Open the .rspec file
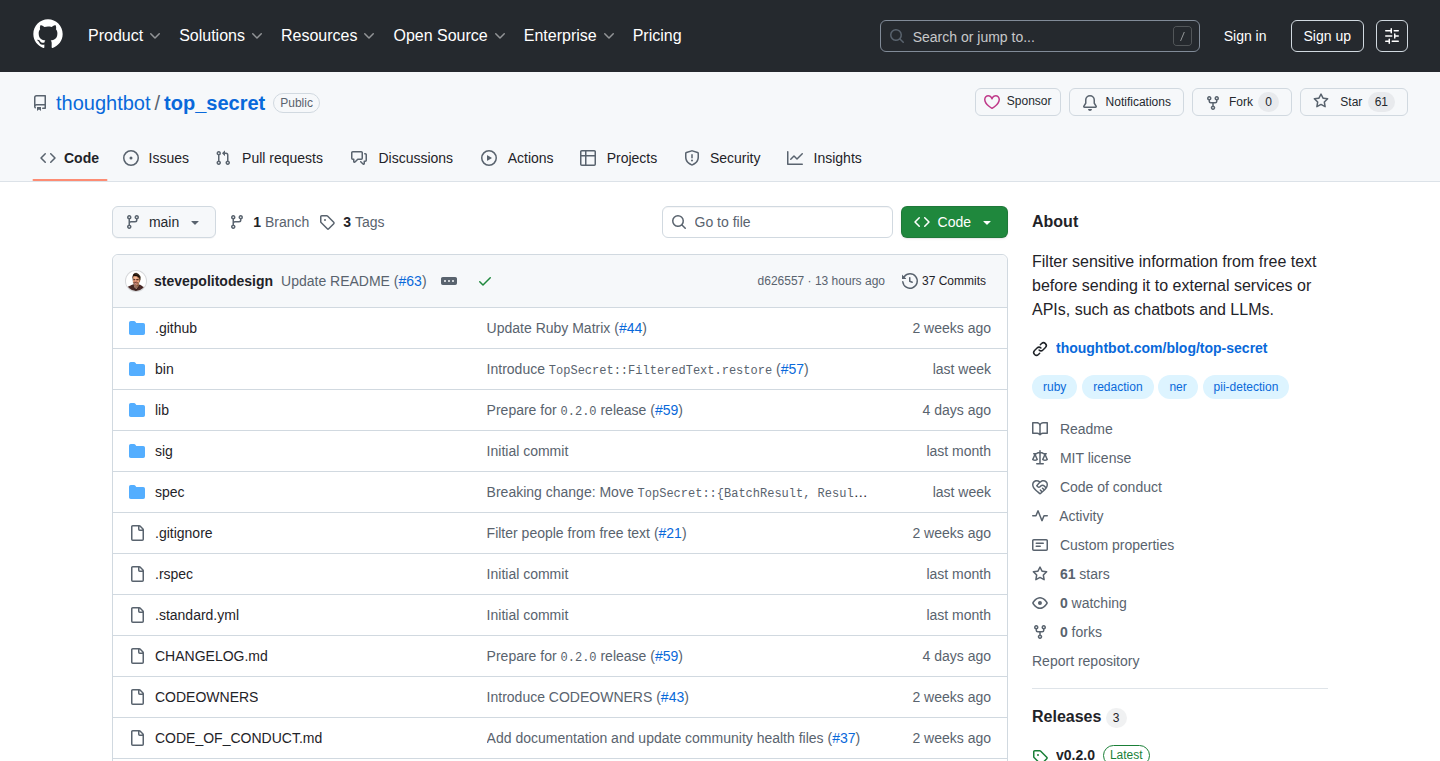1440x761 pixels. [174, 574]
